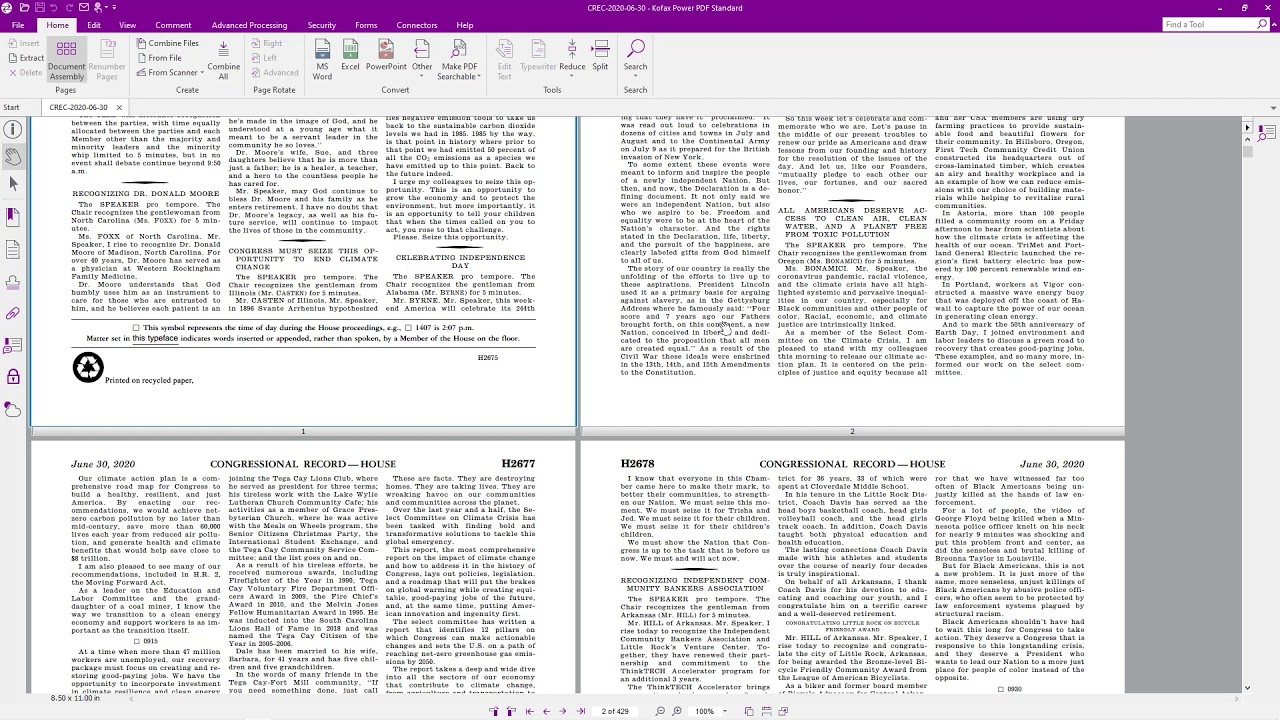Click the Extract pages button
This screenshot has width=1280, height=720.
[x=25, y=58]
